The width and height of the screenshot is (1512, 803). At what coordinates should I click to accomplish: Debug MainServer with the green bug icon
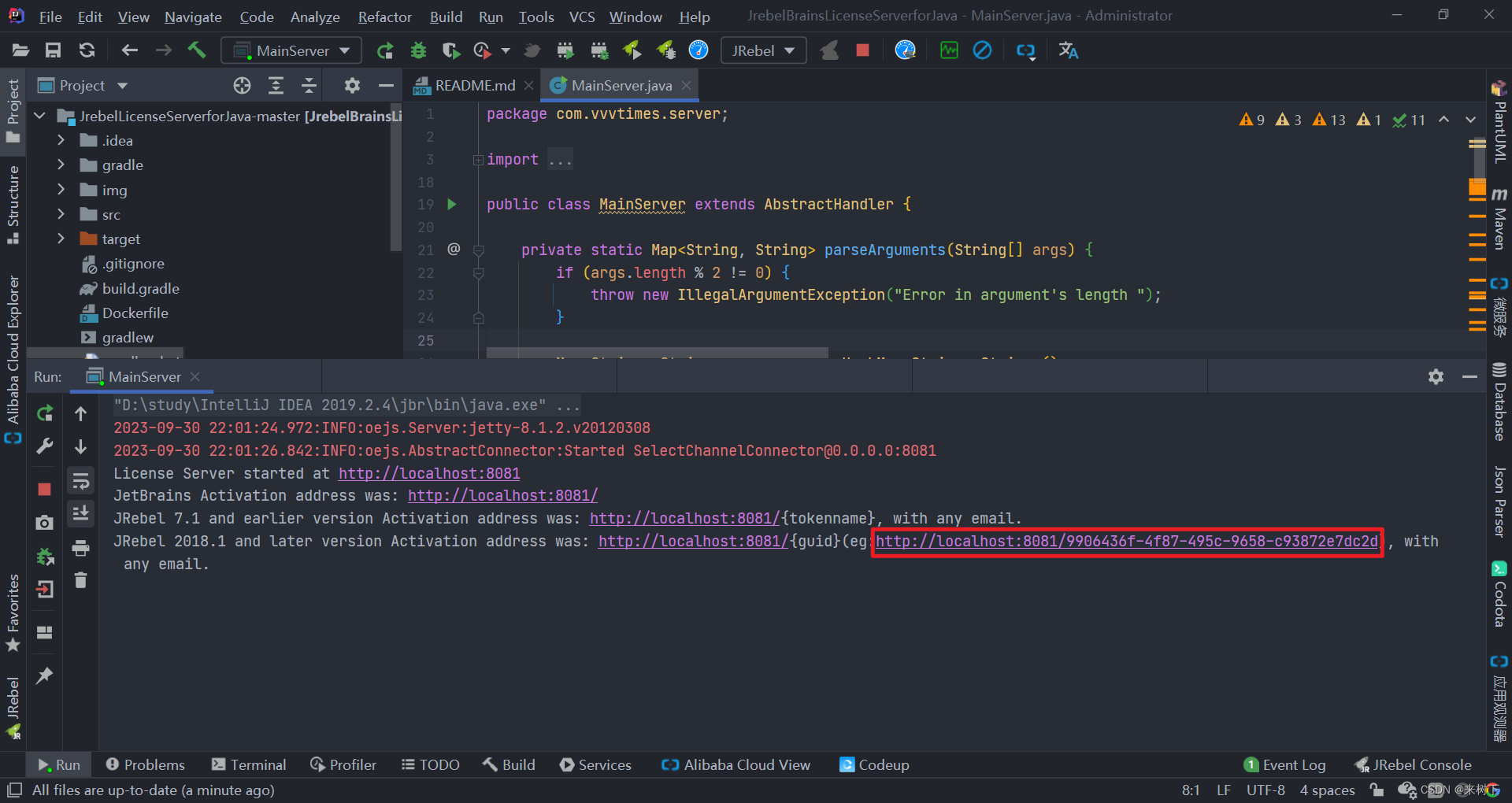point(418,50)
